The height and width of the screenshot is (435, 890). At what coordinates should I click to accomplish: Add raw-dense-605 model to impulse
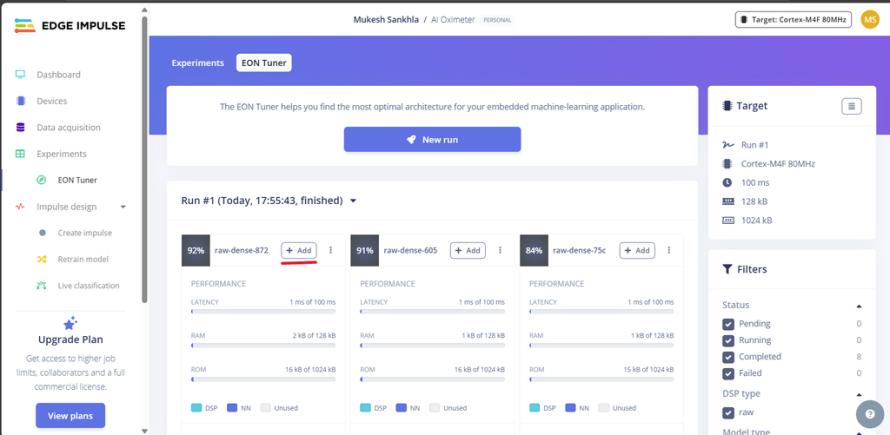point(468,250)
